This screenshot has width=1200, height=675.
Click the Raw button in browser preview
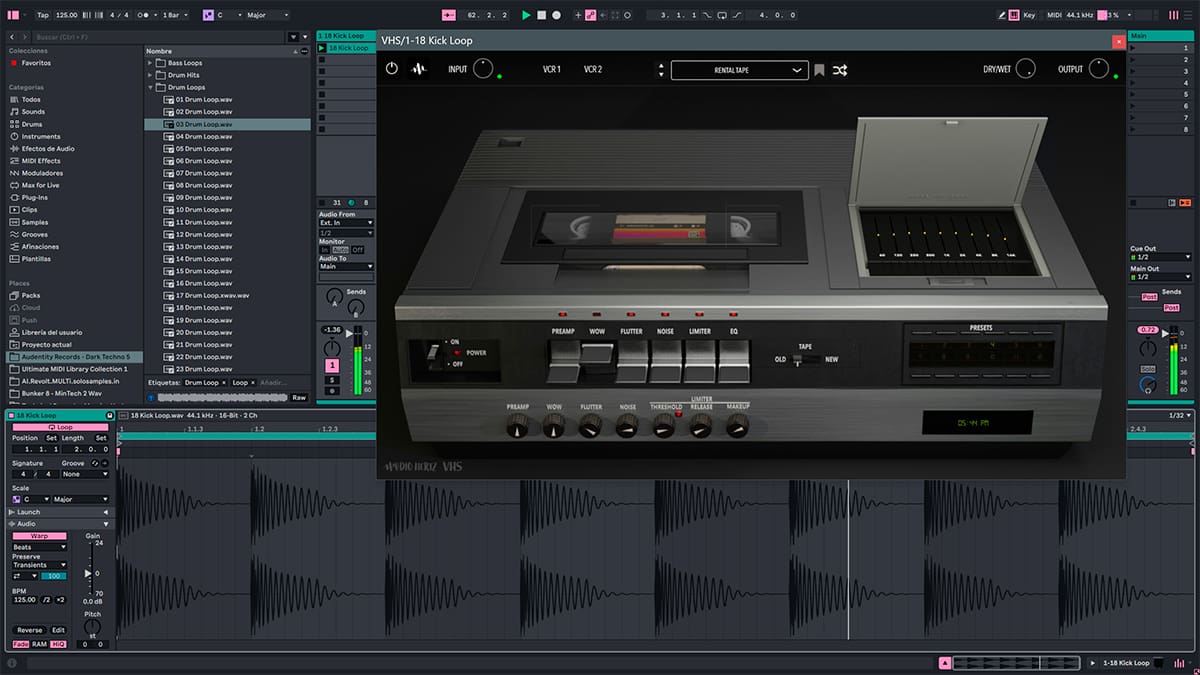(299, 397)
